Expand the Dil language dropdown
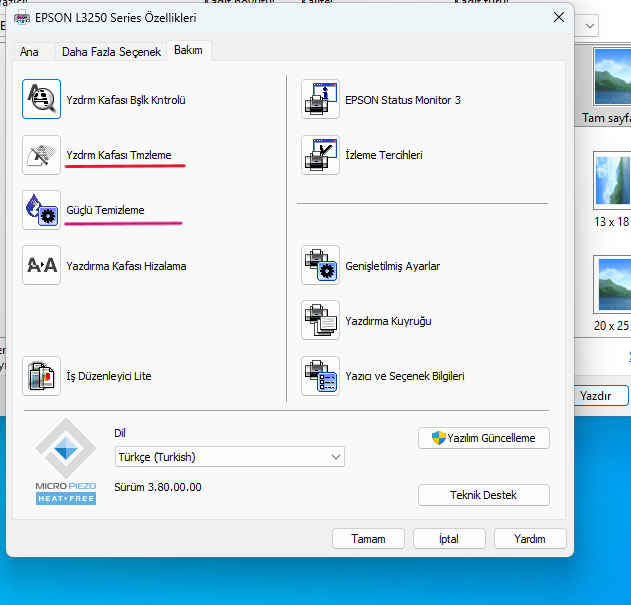The width and height of the screenshot is (631, 605). pyautogui.click(x=230, y=457)
